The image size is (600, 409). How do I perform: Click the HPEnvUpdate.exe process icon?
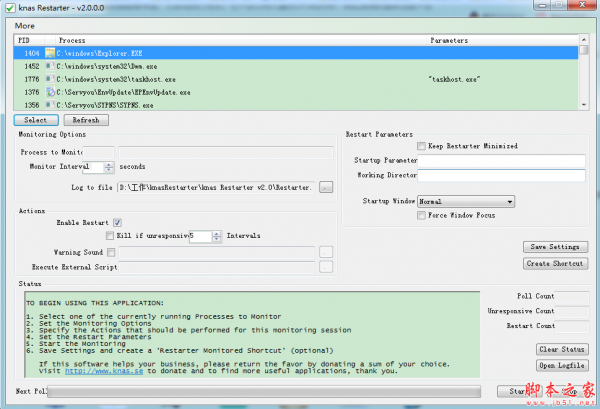(x=50, y=91)
